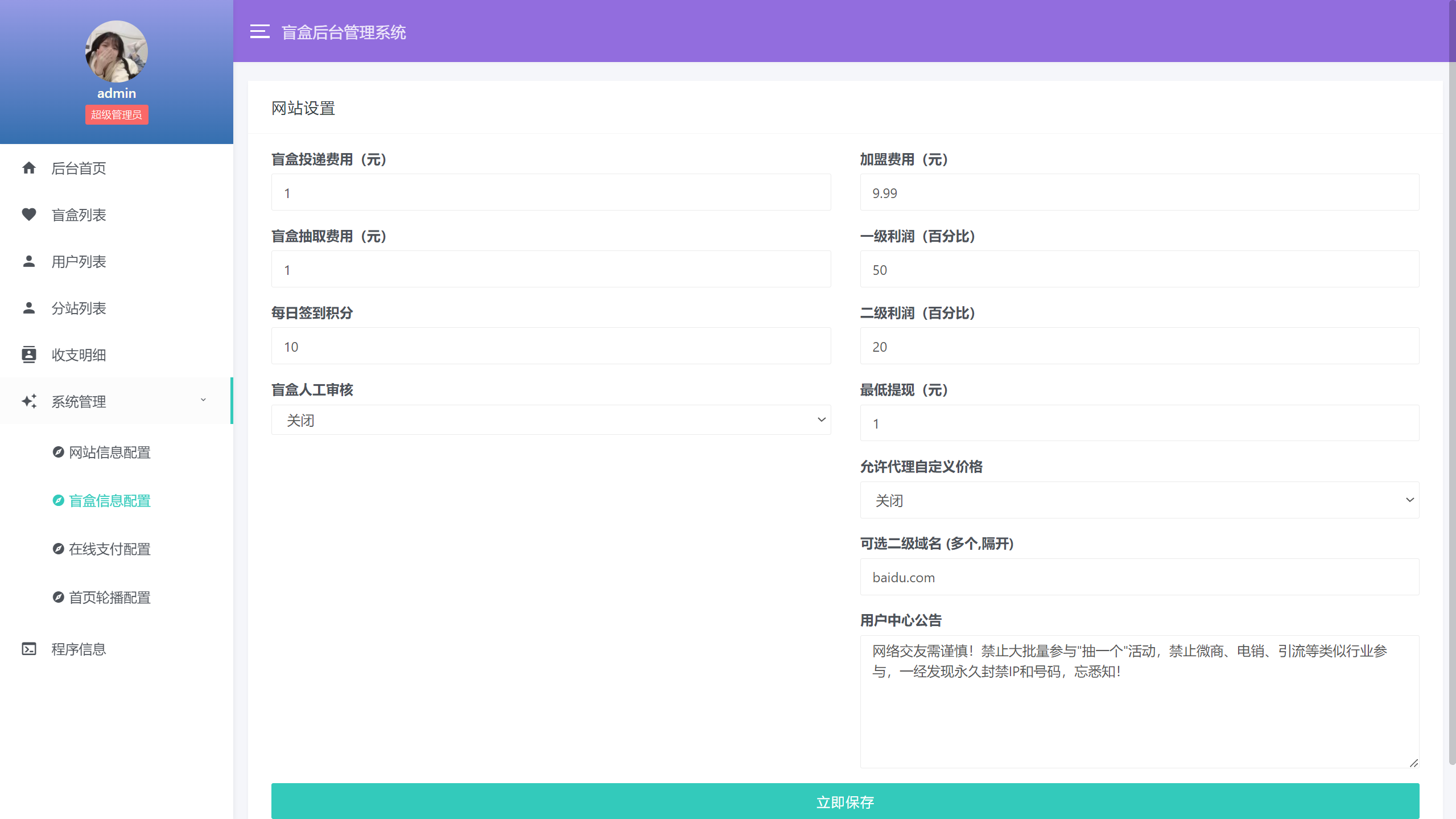Select the home icon next to 后台首页
Screen dimensions: 1456x819
click(x=30, y=168)
